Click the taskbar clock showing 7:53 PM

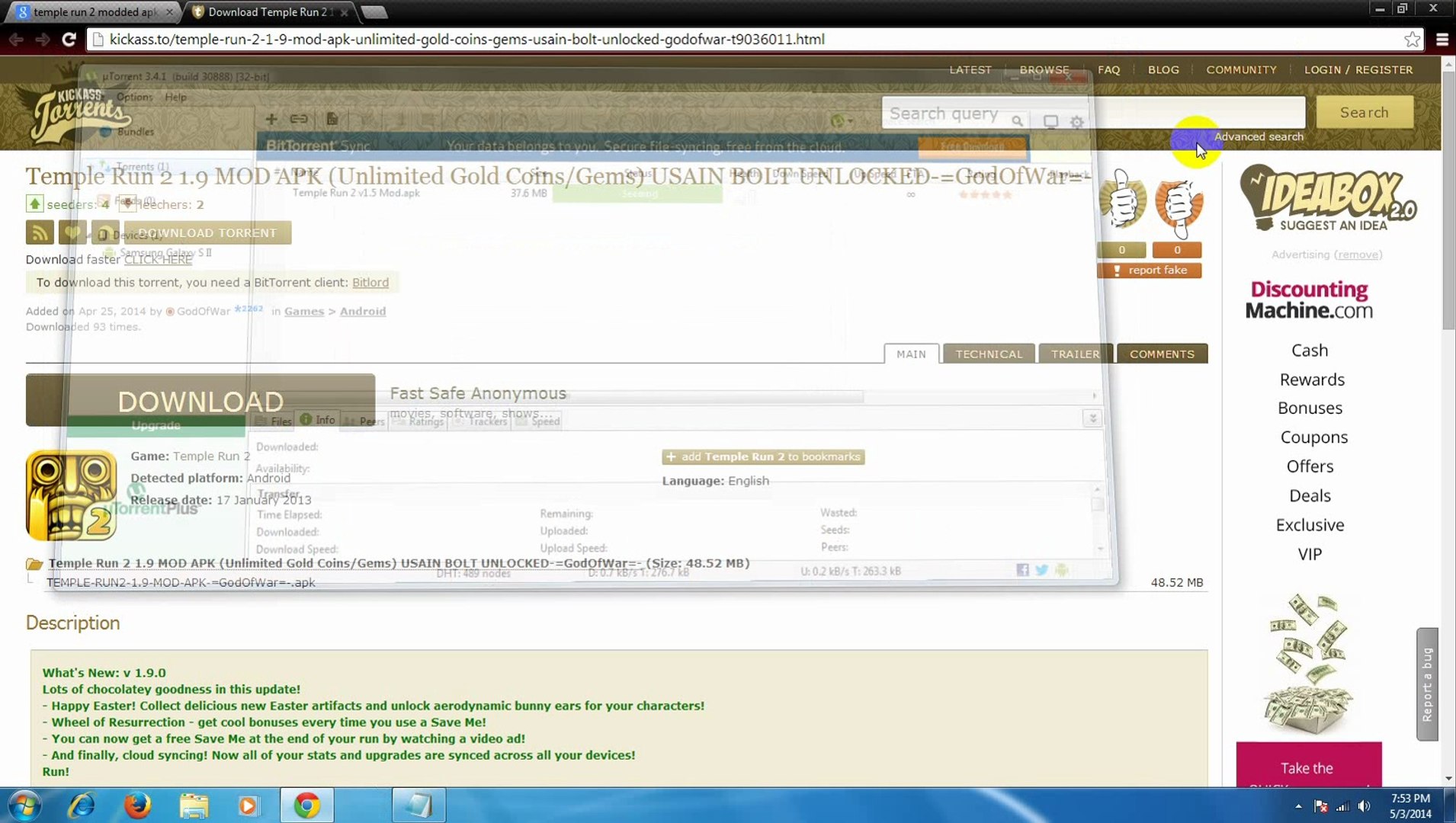(1410, 806)
